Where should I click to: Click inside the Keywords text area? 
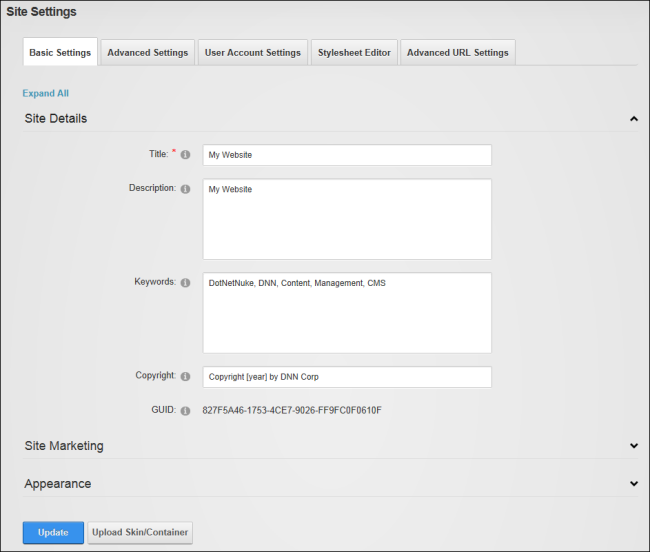tap(347, 313)
